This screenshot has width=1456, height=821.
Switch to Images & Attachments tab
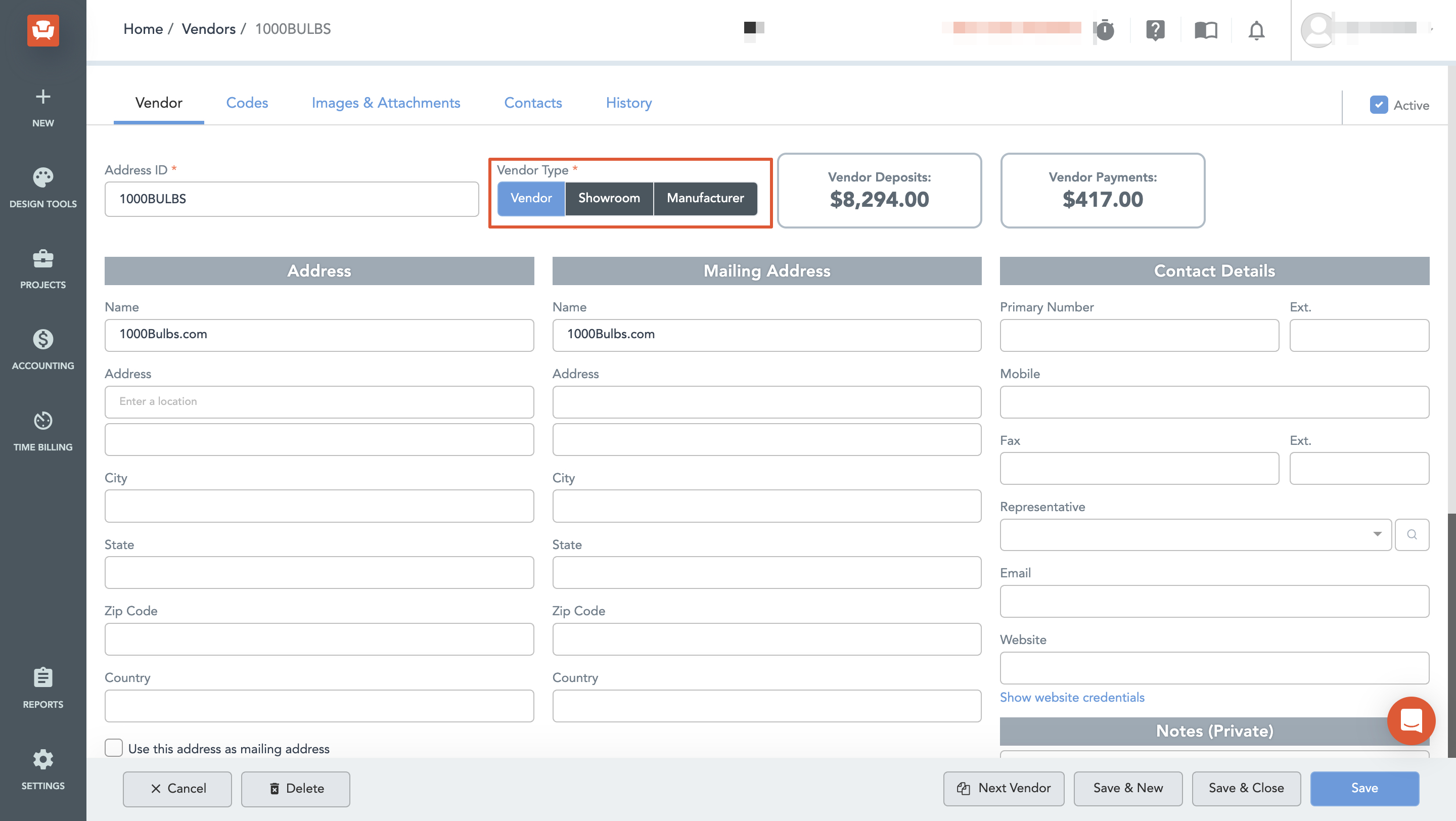pyautogui.click(x=385, y=103)
